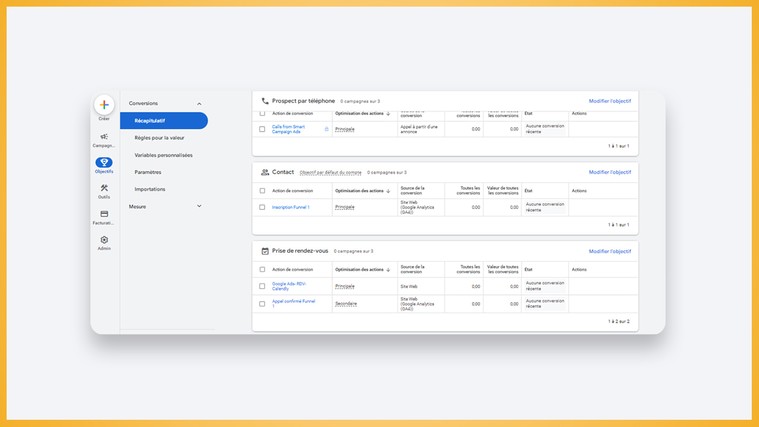Go to Règles pour la valeur
The height and width of the screenshot is (427, 759).
click(x=159, y=138)
